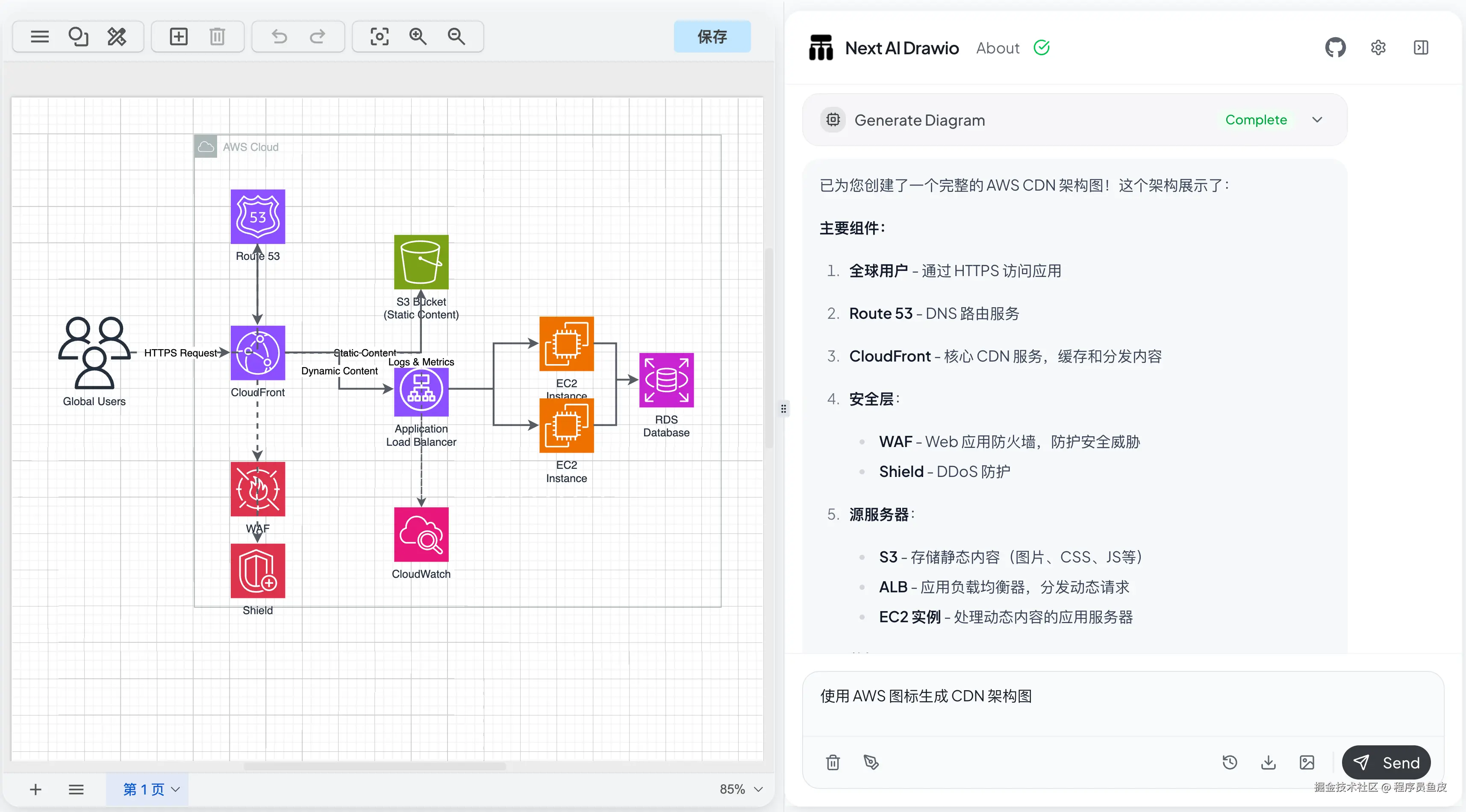1466x812 pixels.
Task: Click the fit-page zoom icon in toolbar
Action: coord(379,37)
